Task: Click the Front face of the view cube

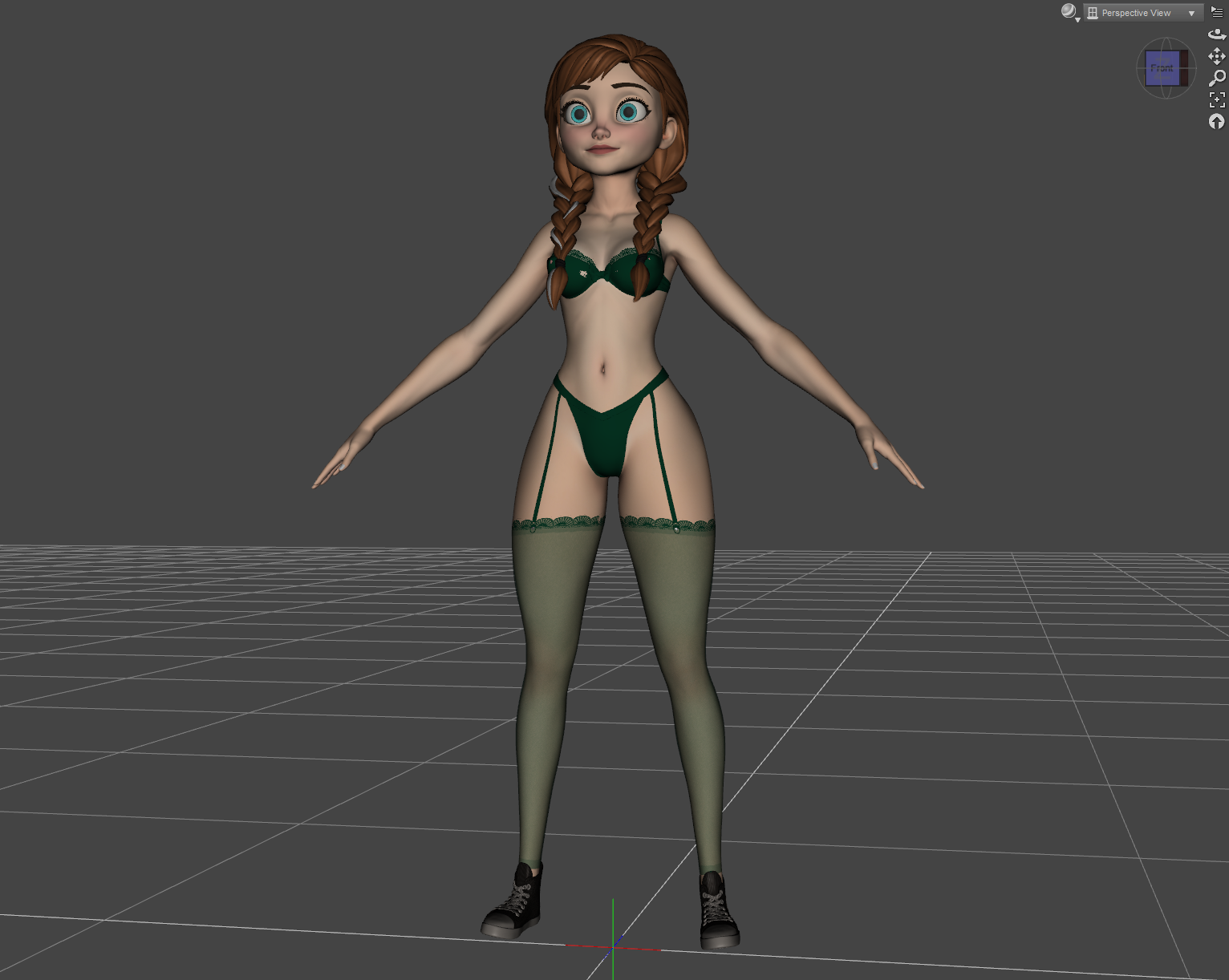Action: [x=1162, y=68]
